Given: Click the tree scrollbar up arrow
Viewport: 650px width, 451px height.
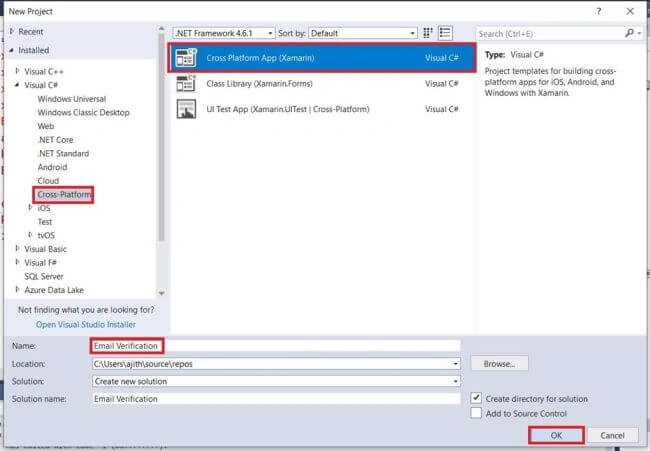Looking at the screenshot, I should tap(162, 29).
